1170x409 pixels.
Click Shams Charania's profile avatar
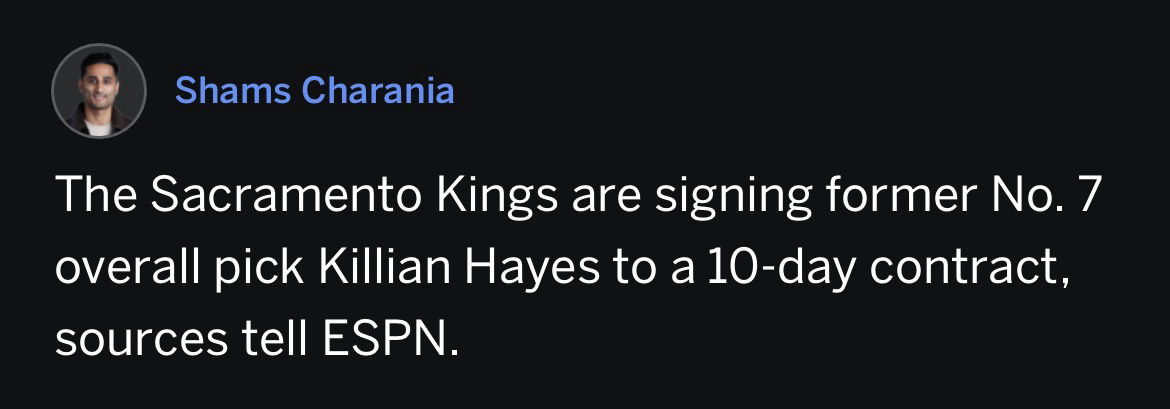(x=99, y=91)
